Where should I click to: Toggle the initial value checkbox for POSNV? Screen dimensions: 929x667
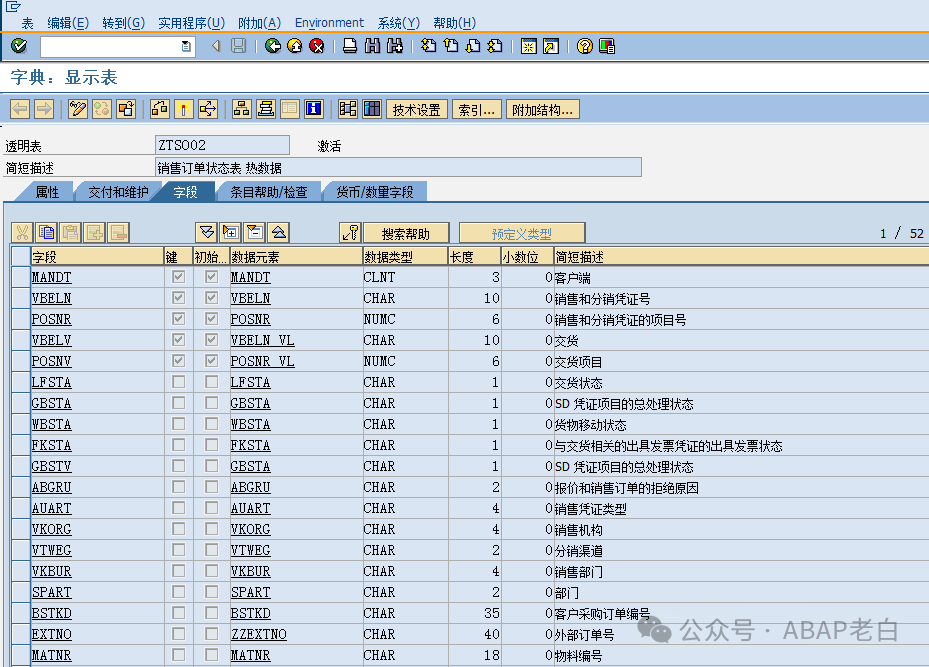[212, 361]
